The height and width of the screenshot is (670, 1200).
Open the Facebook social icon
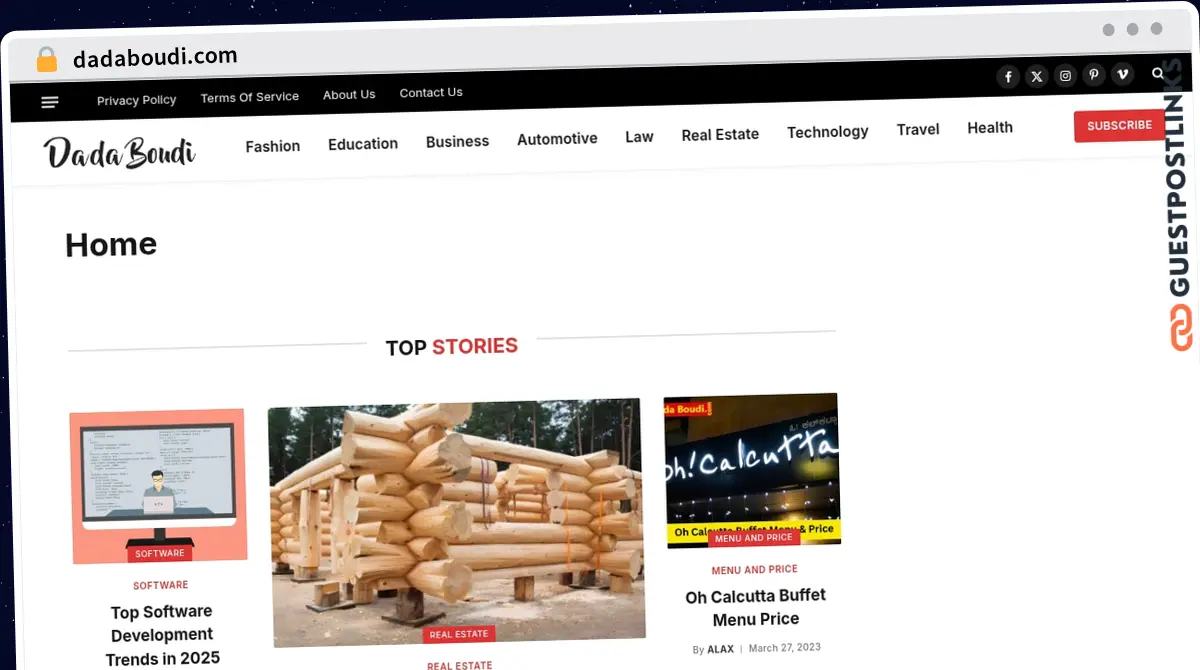(1008, 77)
